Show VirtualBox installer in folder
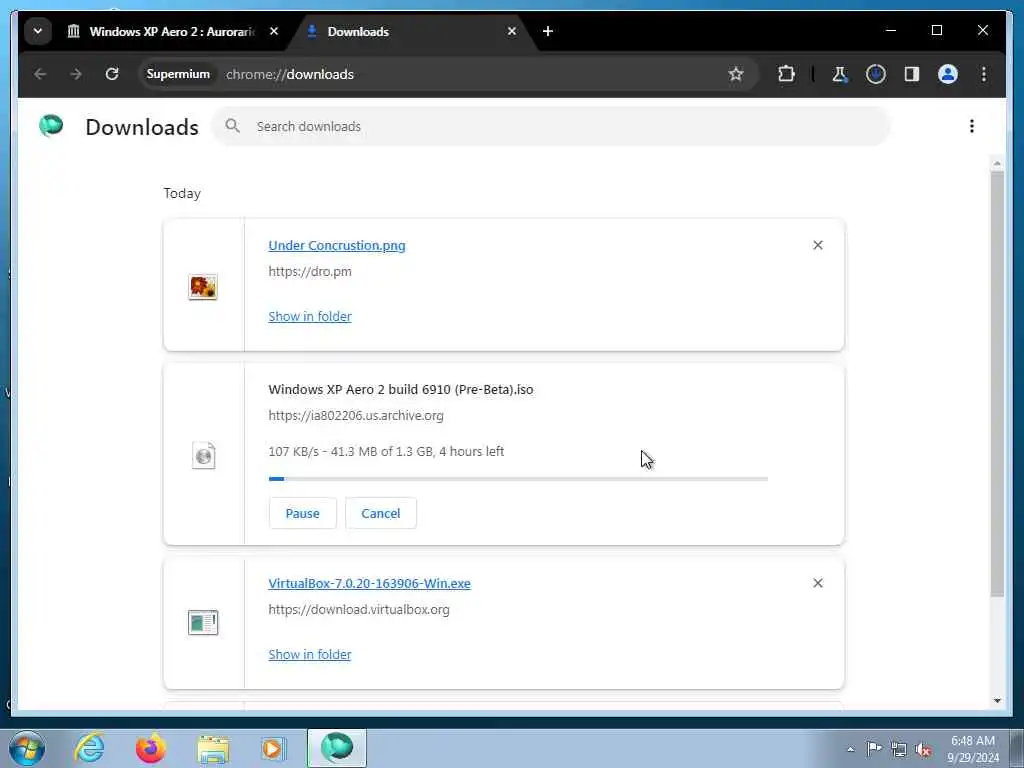Screen dimensions: 1024x768 (310, 654)
